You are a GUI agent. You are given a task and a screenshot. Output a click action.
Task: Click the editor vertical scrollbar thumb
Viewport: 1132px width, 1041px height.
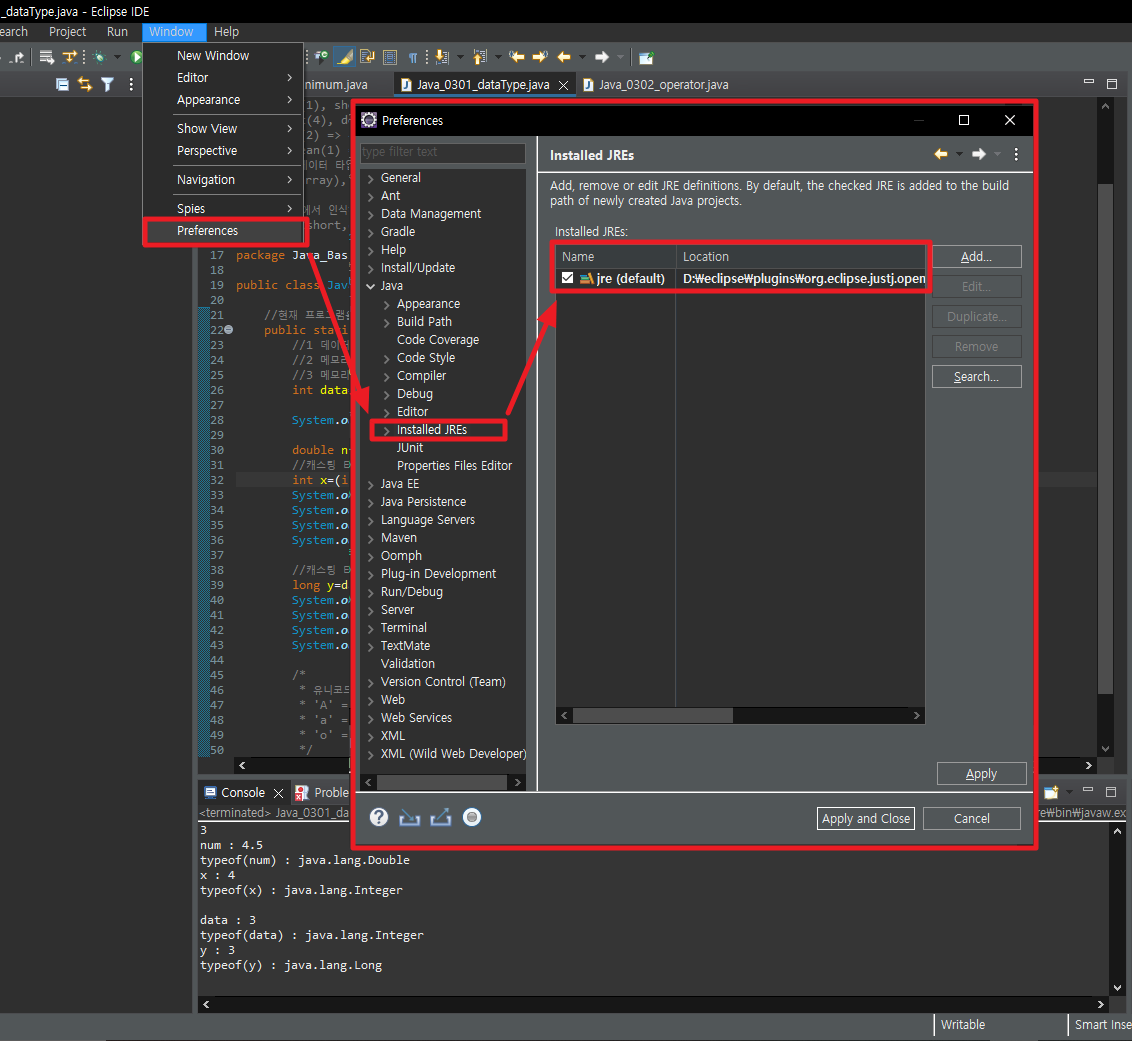pyautogui.click(x=1105, y=439)
